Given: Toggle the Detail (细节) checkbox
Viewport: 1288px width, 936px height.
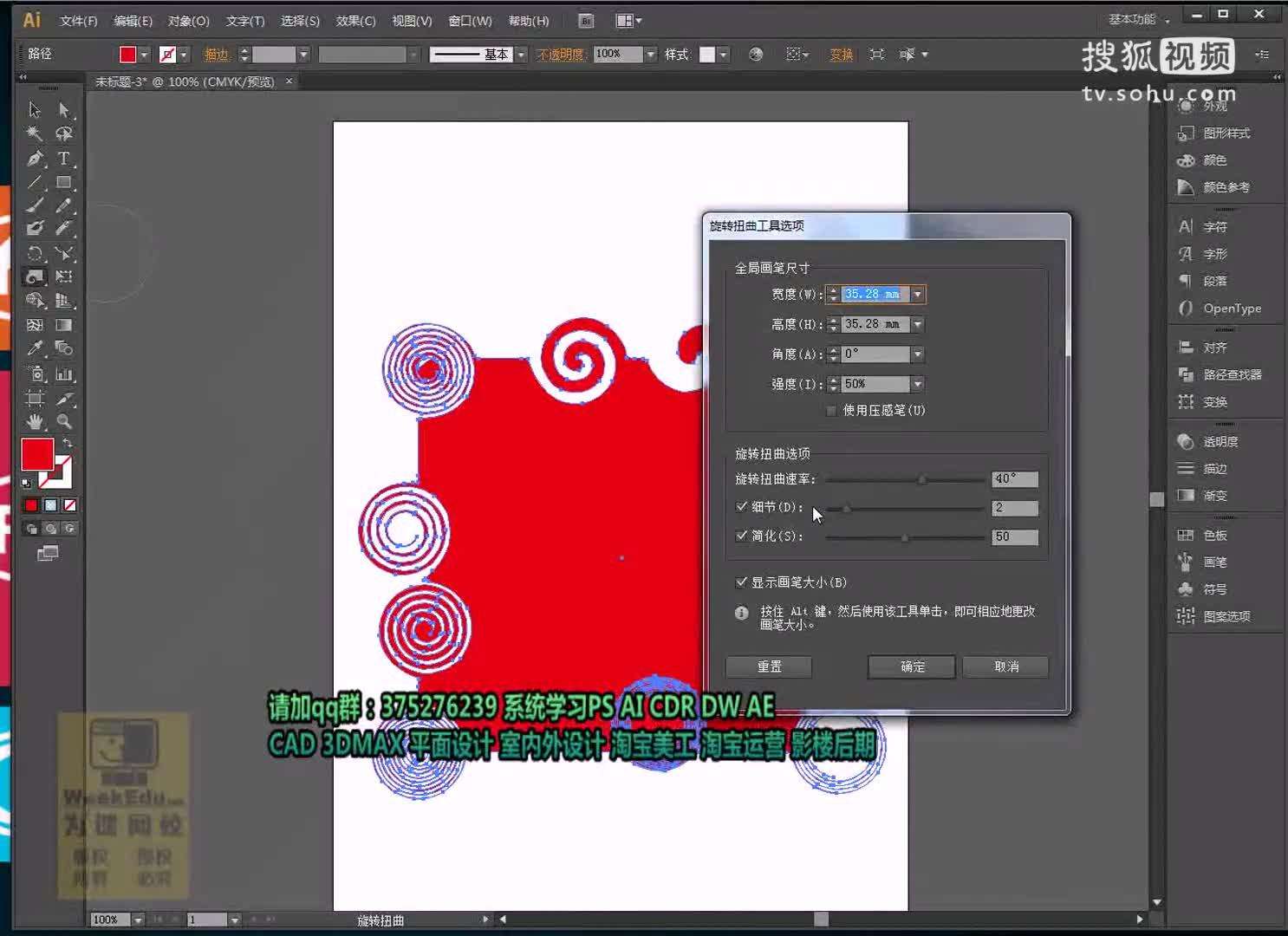Looking at the screenshot, I should (x=741, y=506).
